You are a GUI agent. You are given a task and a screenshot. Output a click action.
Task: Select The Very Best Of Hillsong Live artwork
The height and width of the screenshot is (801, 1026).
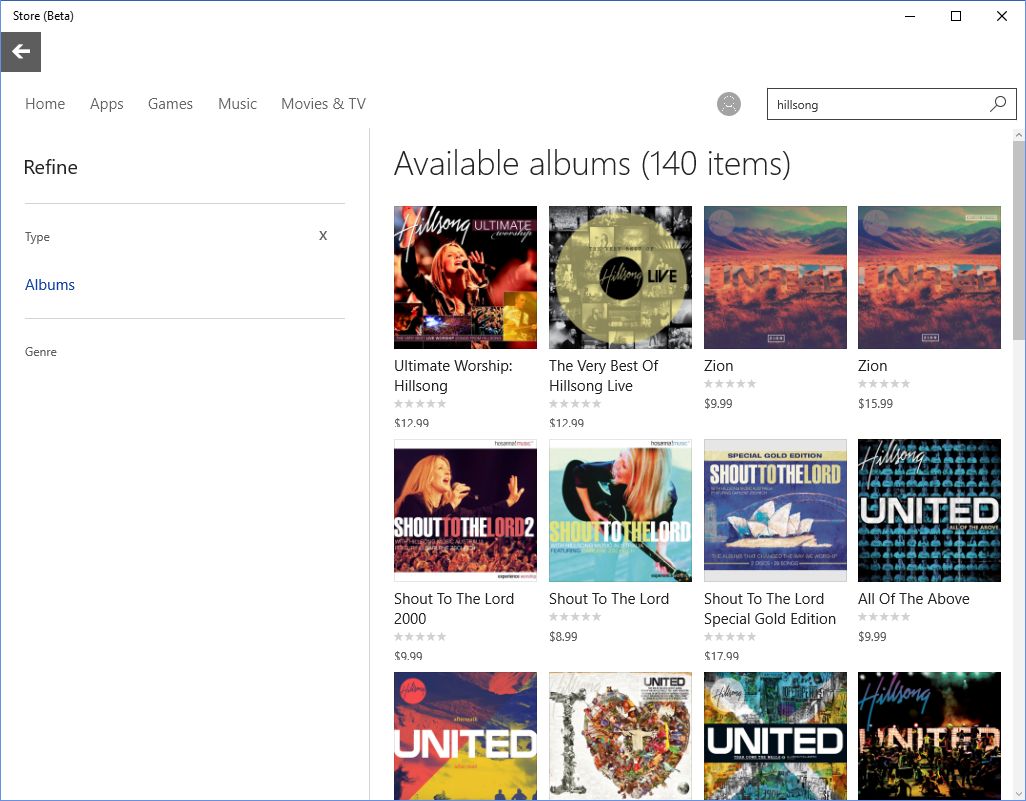tap(620, 277)
